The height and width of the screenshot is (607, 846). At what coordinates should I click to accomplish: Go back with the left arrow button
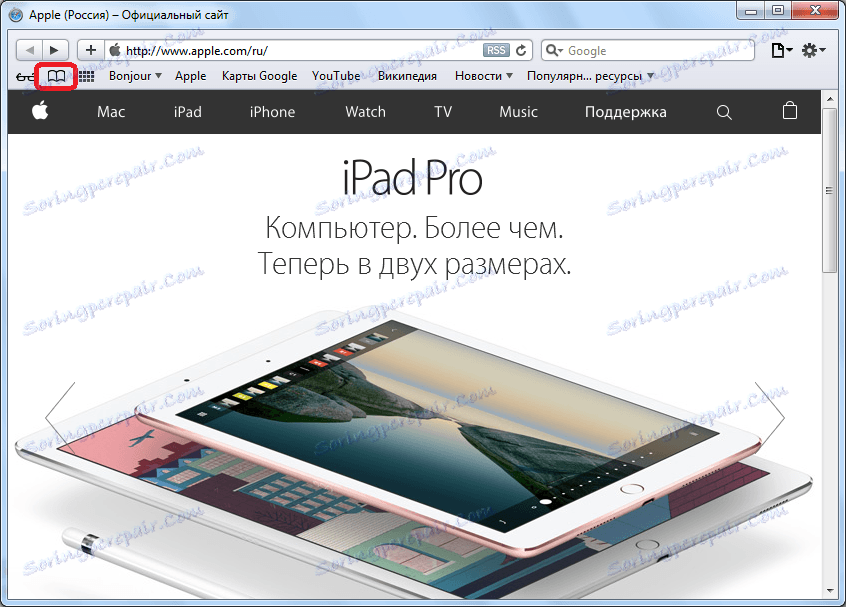(x=30, y=50)
